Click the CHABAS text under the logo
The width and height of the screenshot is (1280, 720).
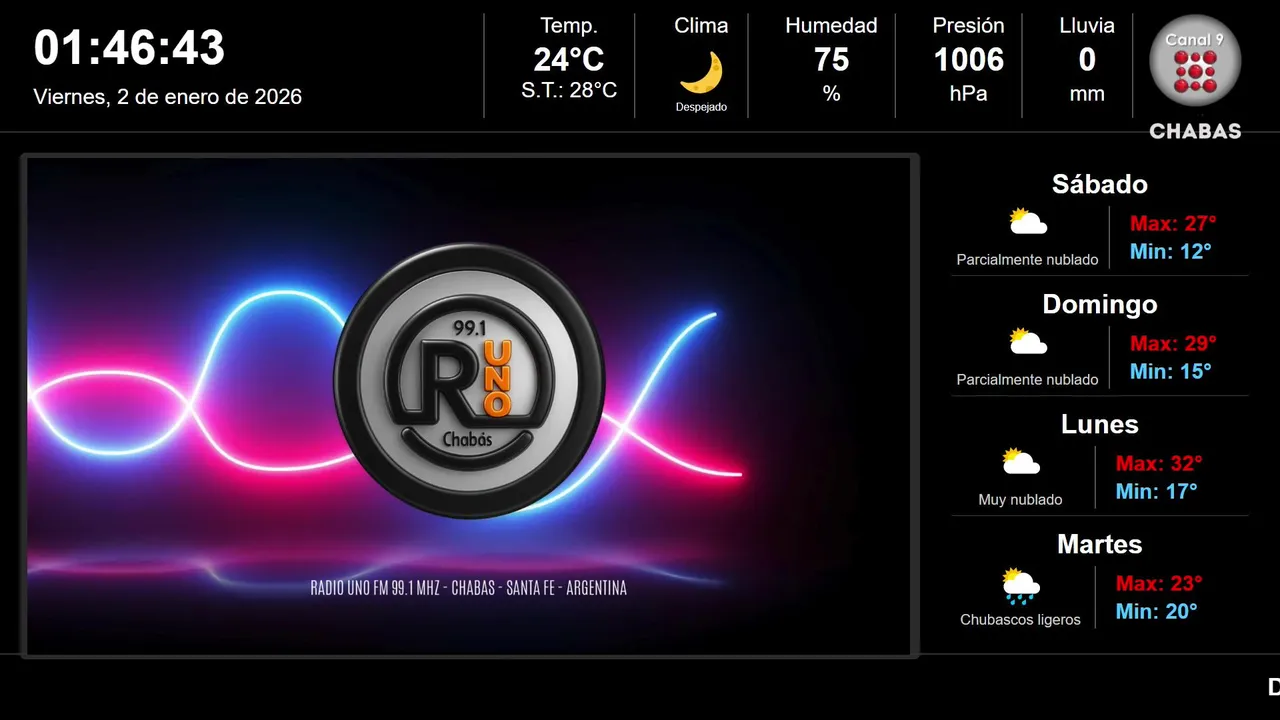coord(1195,131)
